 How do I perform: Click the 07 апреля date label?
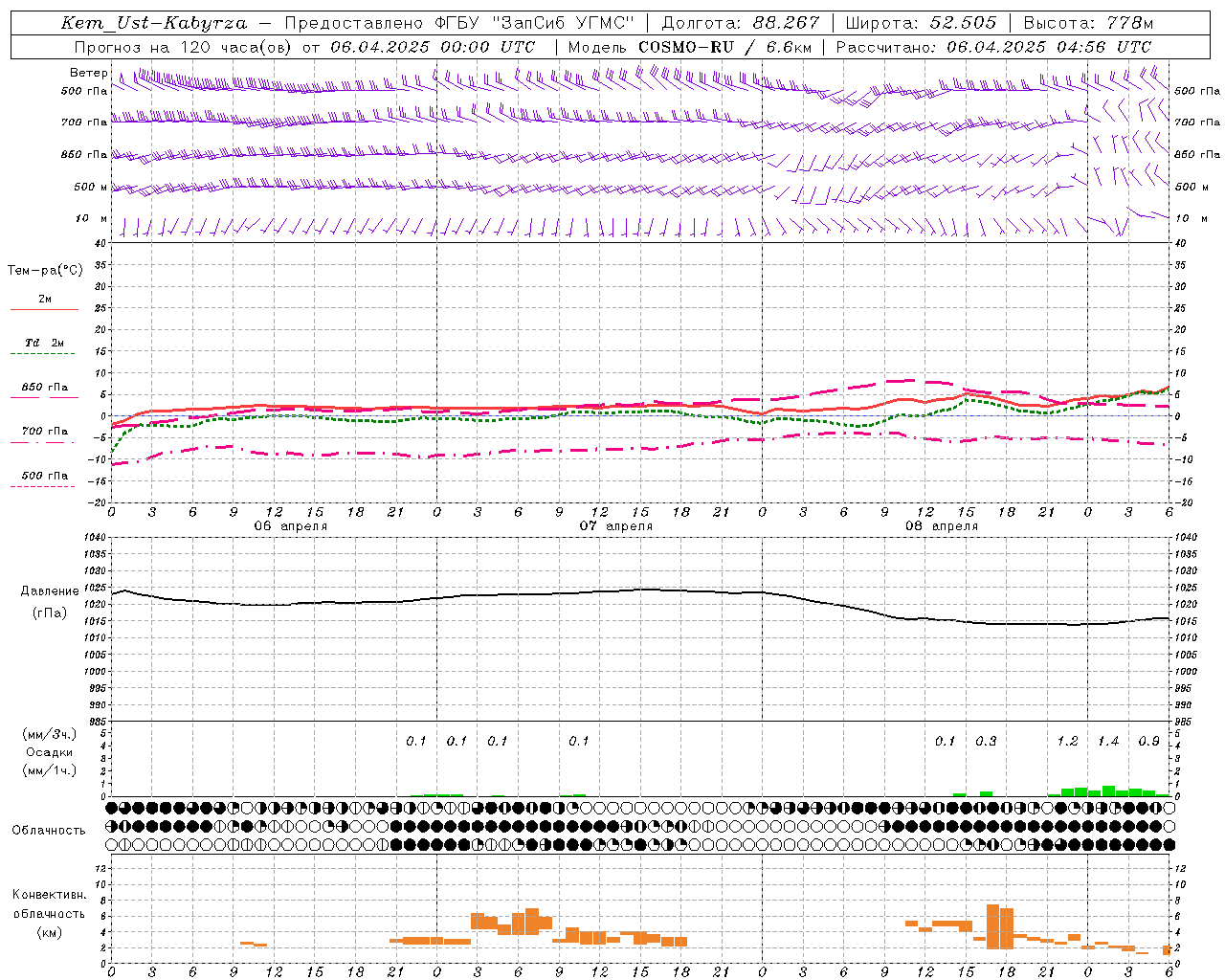click(616, 526)
